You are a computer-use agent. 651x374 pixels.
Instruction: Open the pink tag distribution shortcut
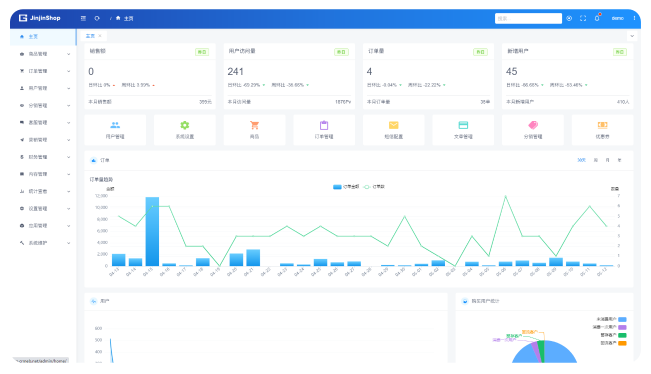tap(533, 130)
